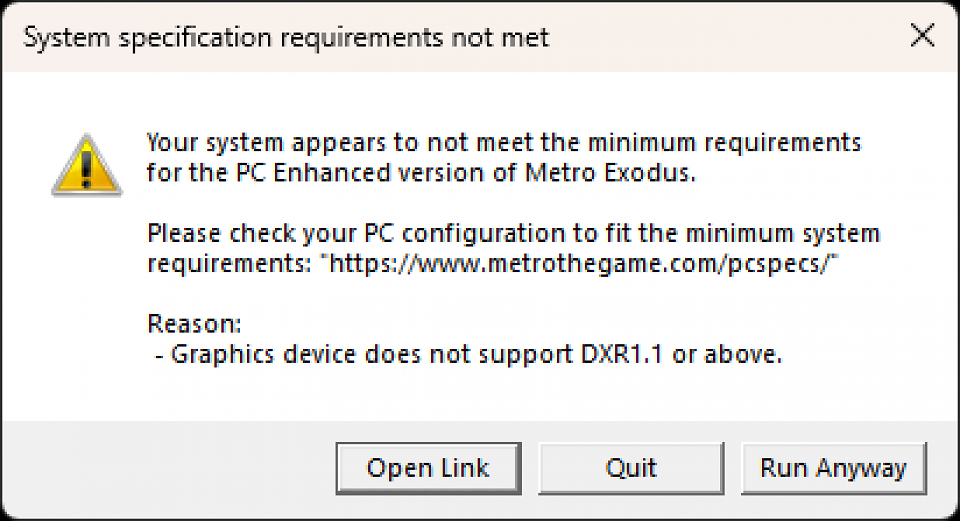The image size is (960, 521).
Task: Click the dialog title 'System specification requirements not met'
Action: click(286, 38)
